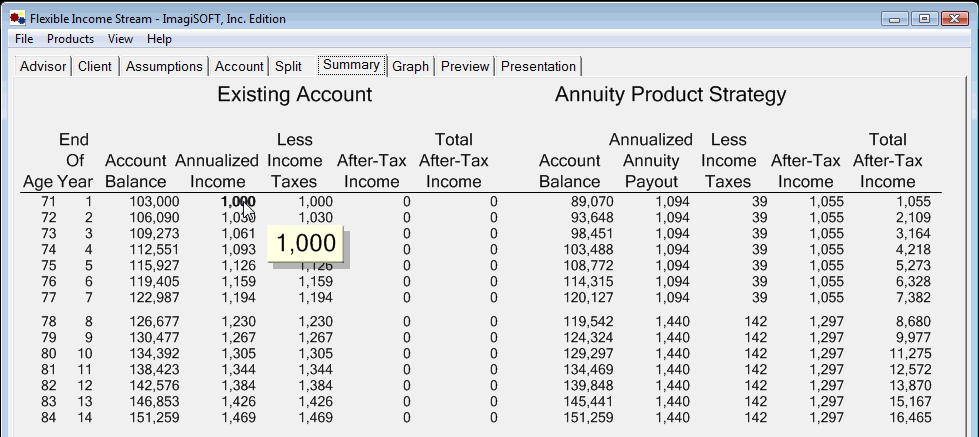Open the Help menu

coord(159,39)
